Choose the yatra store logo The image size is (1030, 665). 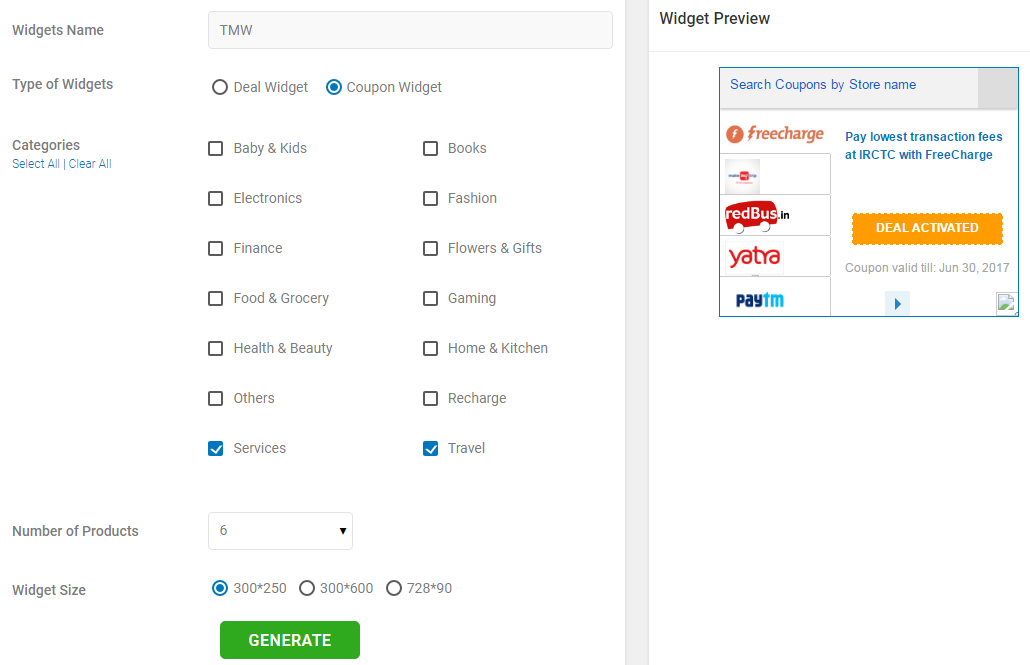[x=754, y=257]
